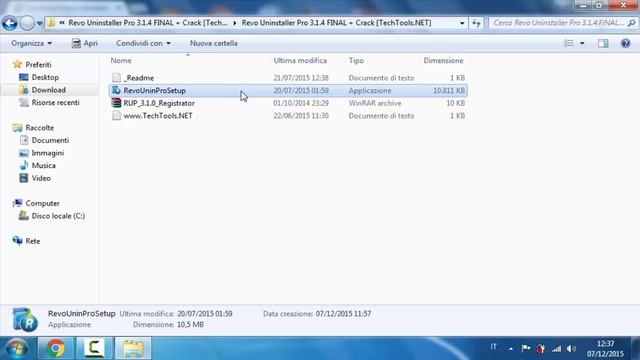Image resolution: width=640 pixels, height=360 pixels.
Task: Click the Preferiti star icon
Action: pos(17,64)
